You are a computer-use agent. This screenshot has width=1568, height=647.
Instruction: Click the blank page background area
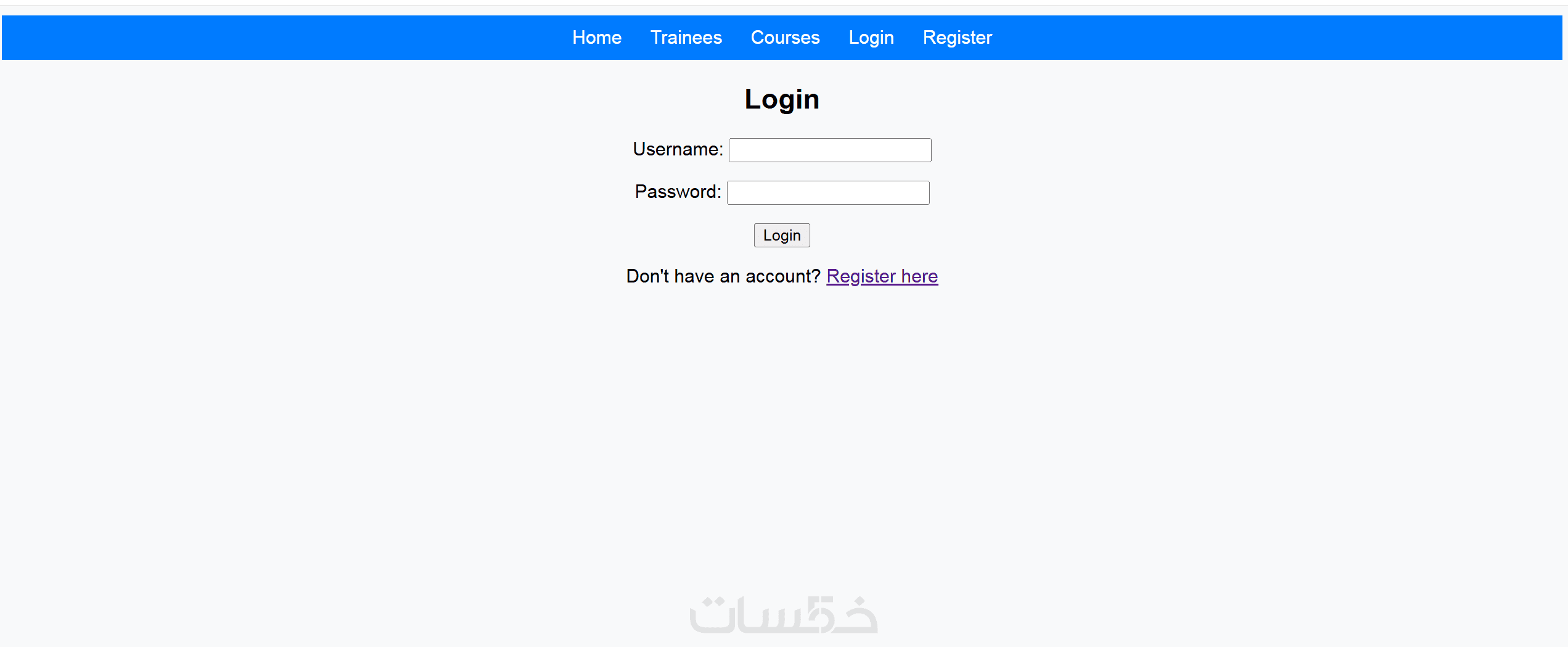[x=370, y=432]
